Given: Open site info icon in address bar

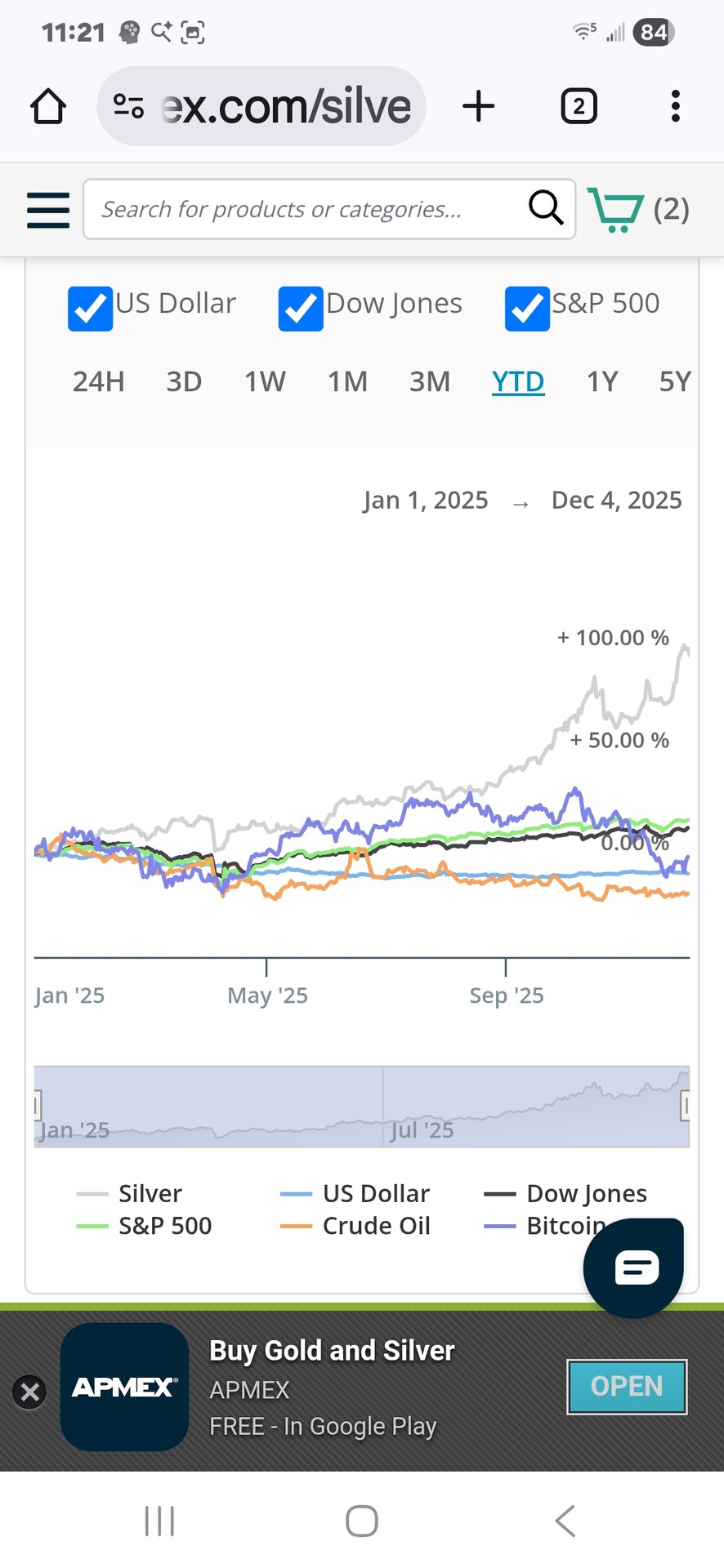Looking at the screenshot, I should (128, 106).
